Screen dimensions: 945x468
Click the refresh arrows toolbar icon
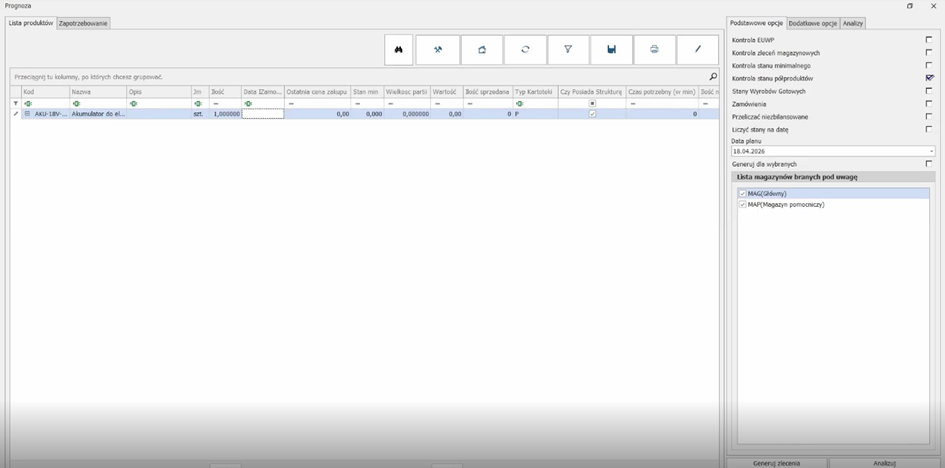[x=525, y=49]
